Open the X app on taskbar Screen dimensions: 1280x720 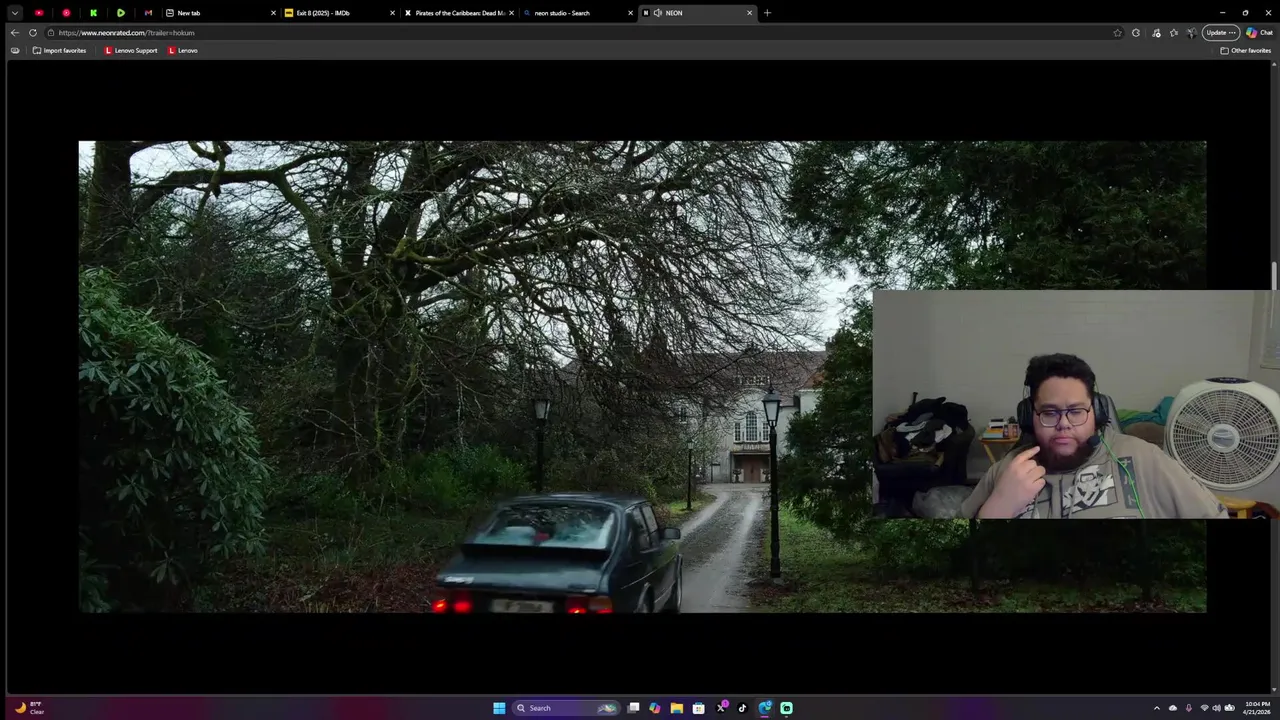pyautogui.click(x=720, y=708)
